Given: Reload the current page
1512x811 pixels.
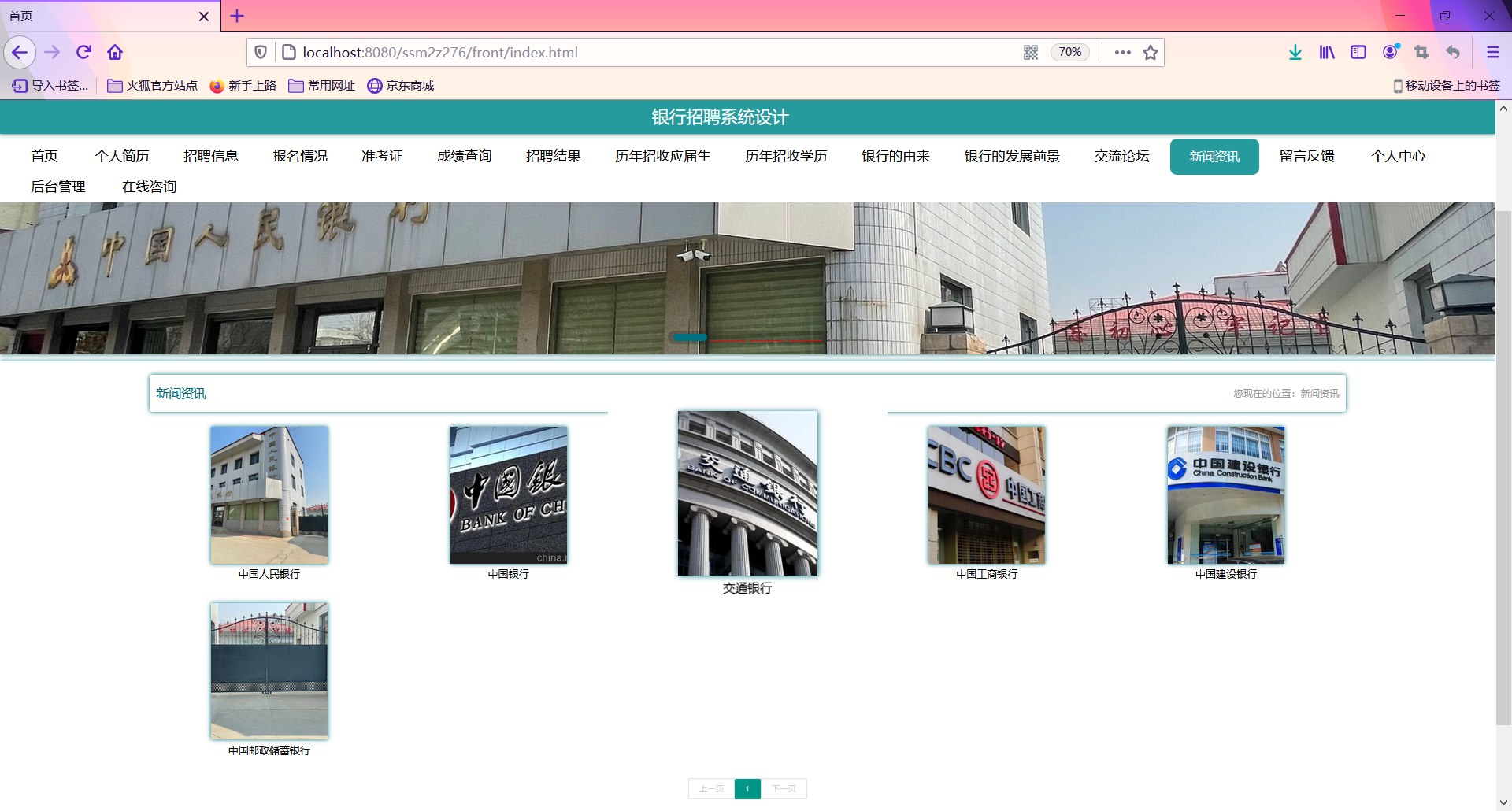Looking at the screenshot, I should 83,53.
